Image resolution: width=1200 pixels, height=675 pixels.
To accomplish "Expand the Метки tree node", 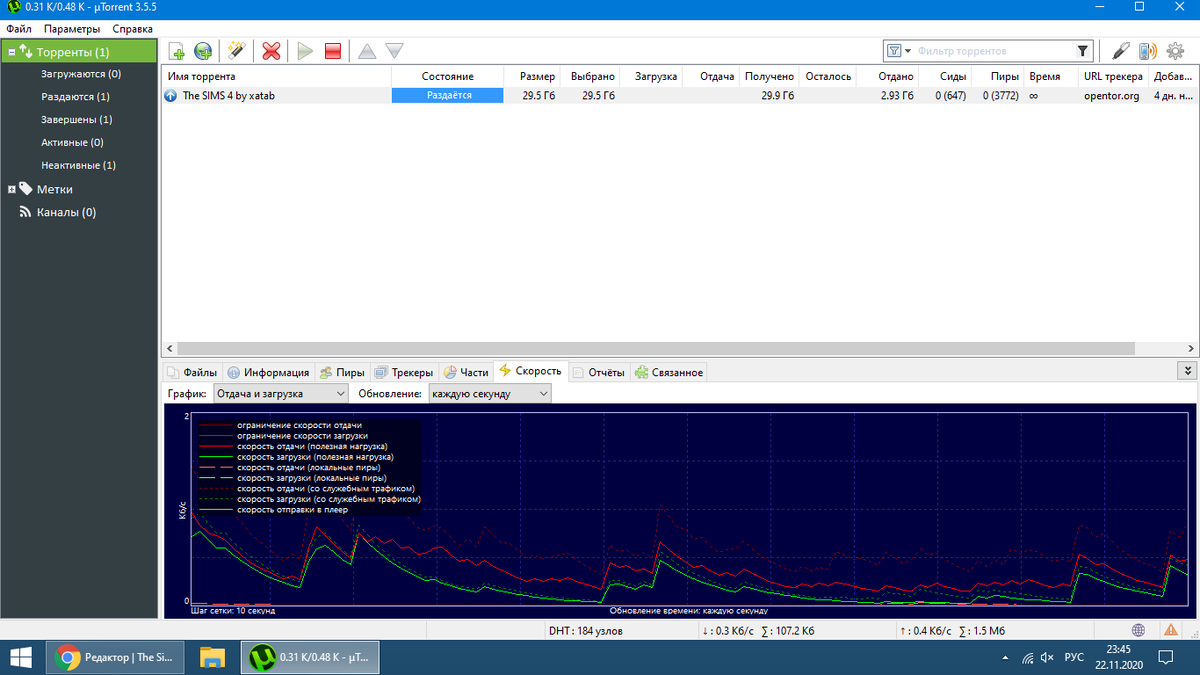I will pyautogui.click(x=11, y=189).
